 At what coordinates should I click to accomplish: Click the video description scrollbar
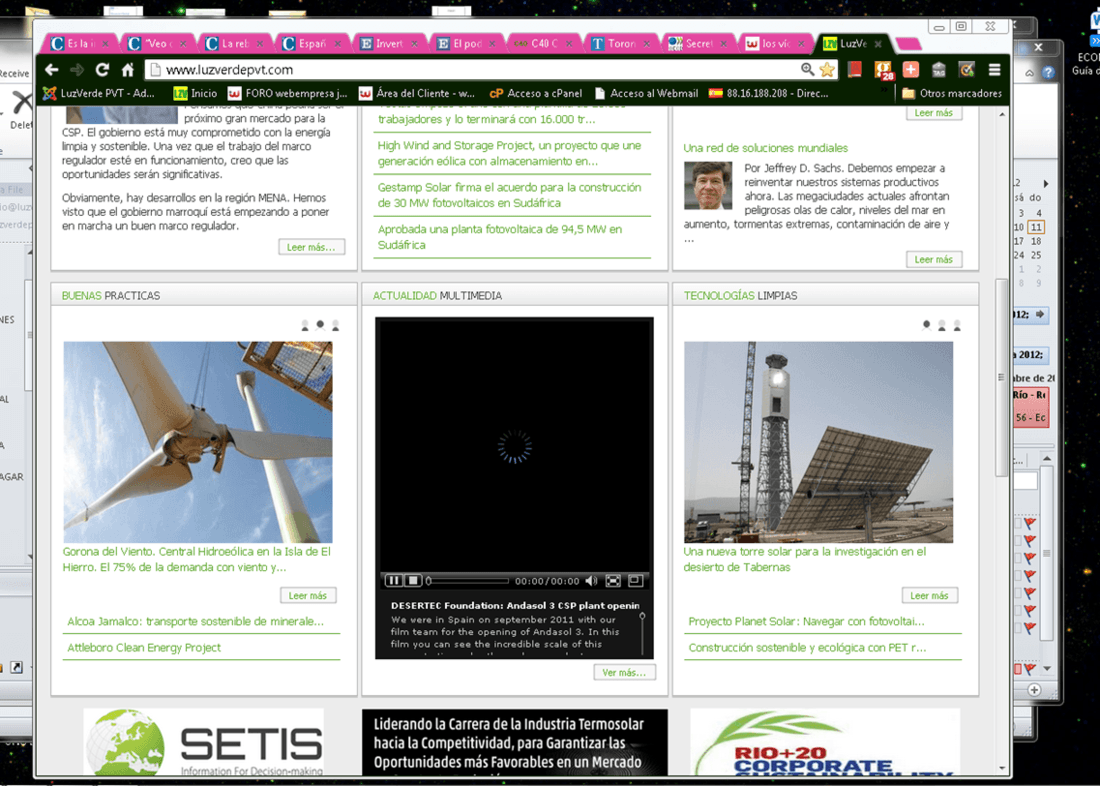pyautogui.click(x=642, y=634)
